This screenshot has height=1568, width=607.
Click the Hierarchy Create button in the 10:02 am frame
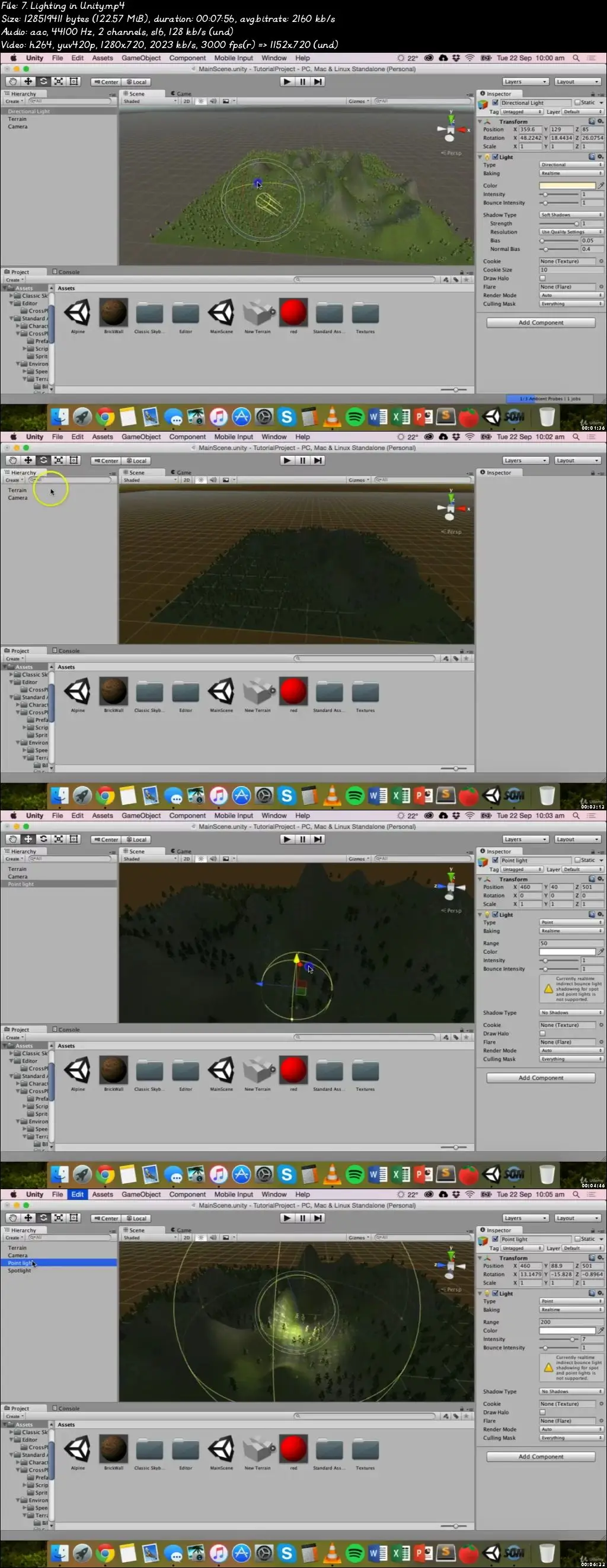click(14, 480)
